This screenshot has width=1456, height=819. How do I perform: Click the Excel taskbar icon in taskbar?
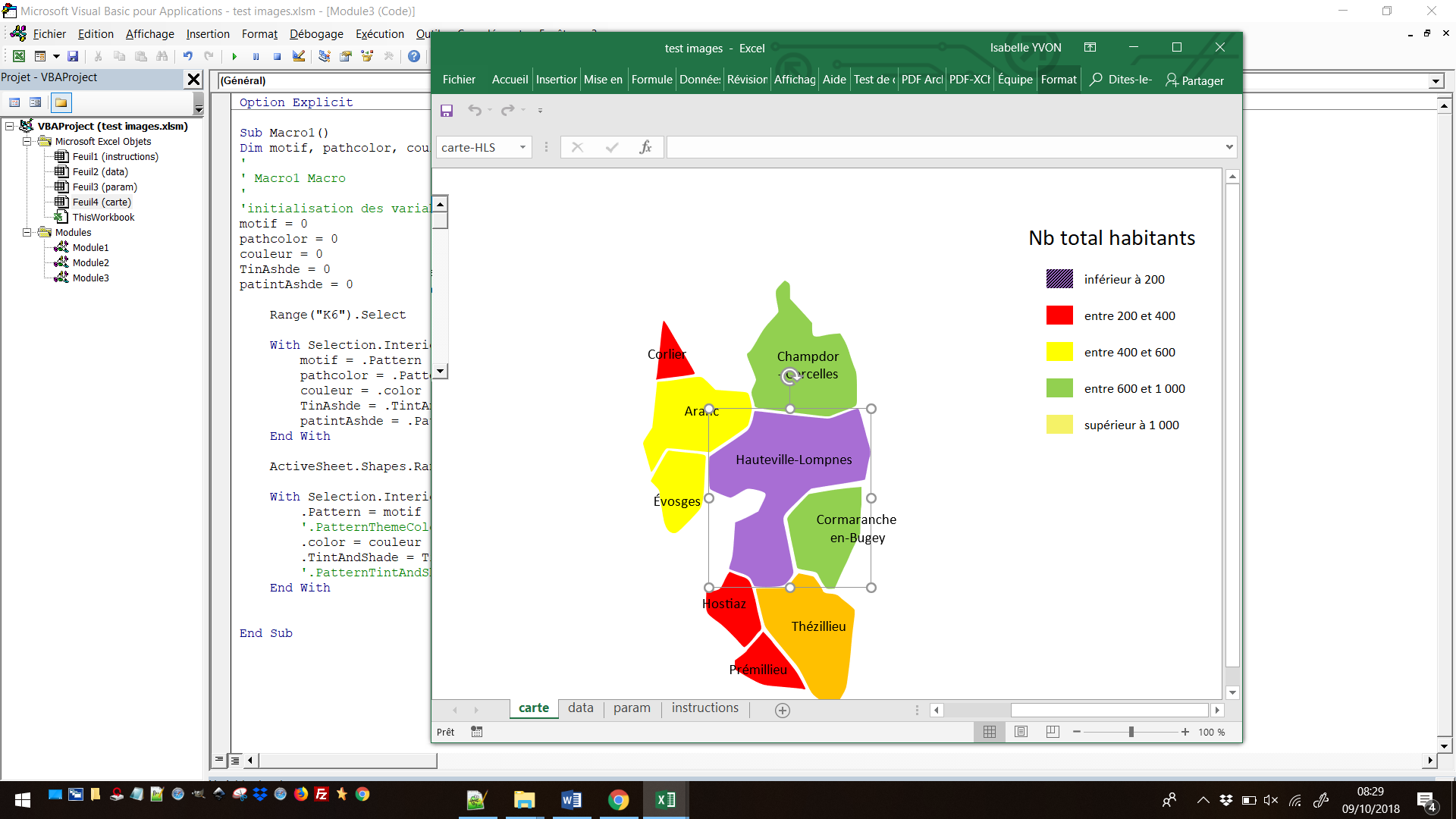tap(664, 799)
